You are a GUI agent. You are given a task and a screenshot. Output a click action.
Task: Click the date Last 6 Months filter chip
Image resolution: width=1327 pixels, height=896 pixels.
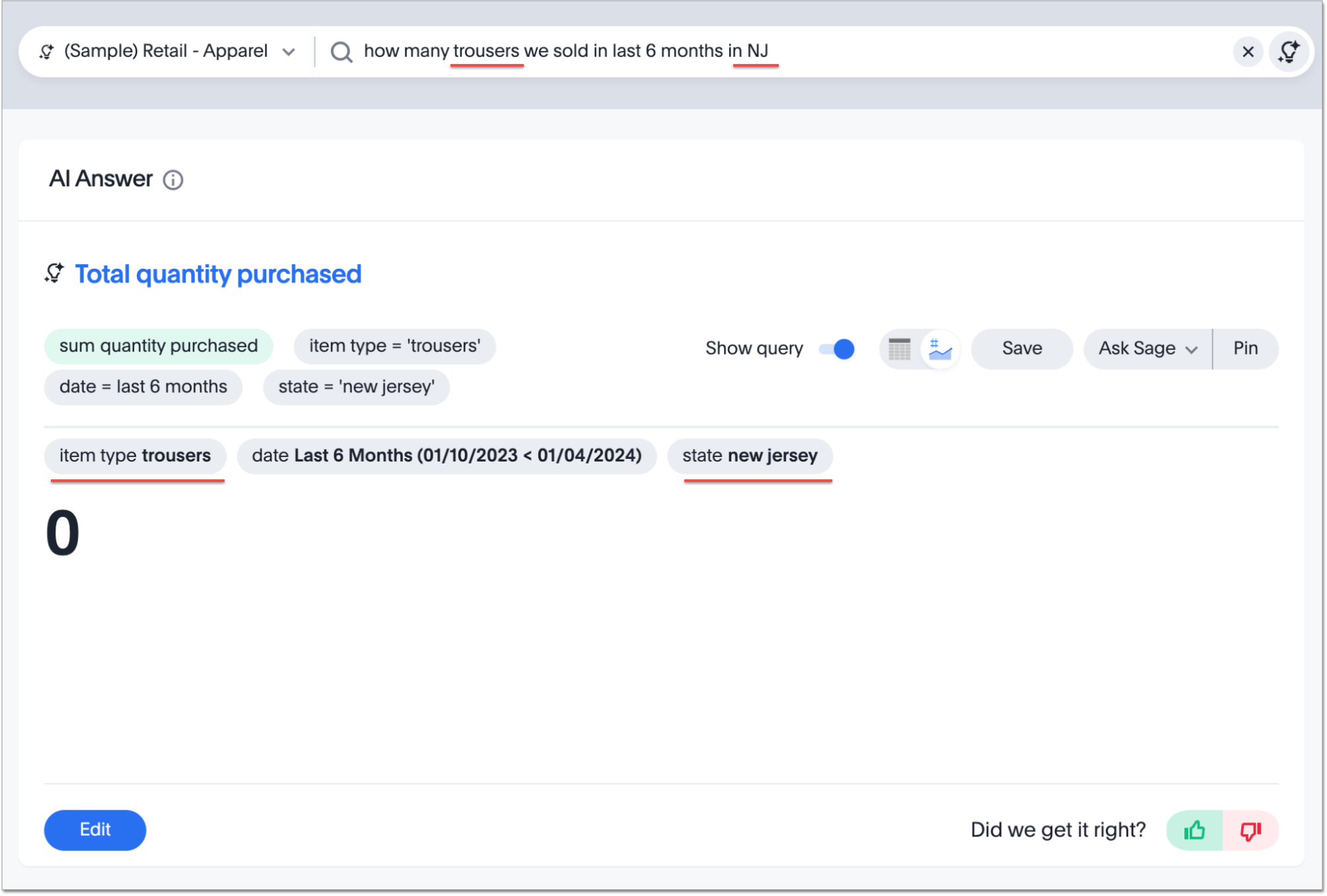[x=447, y=455]
